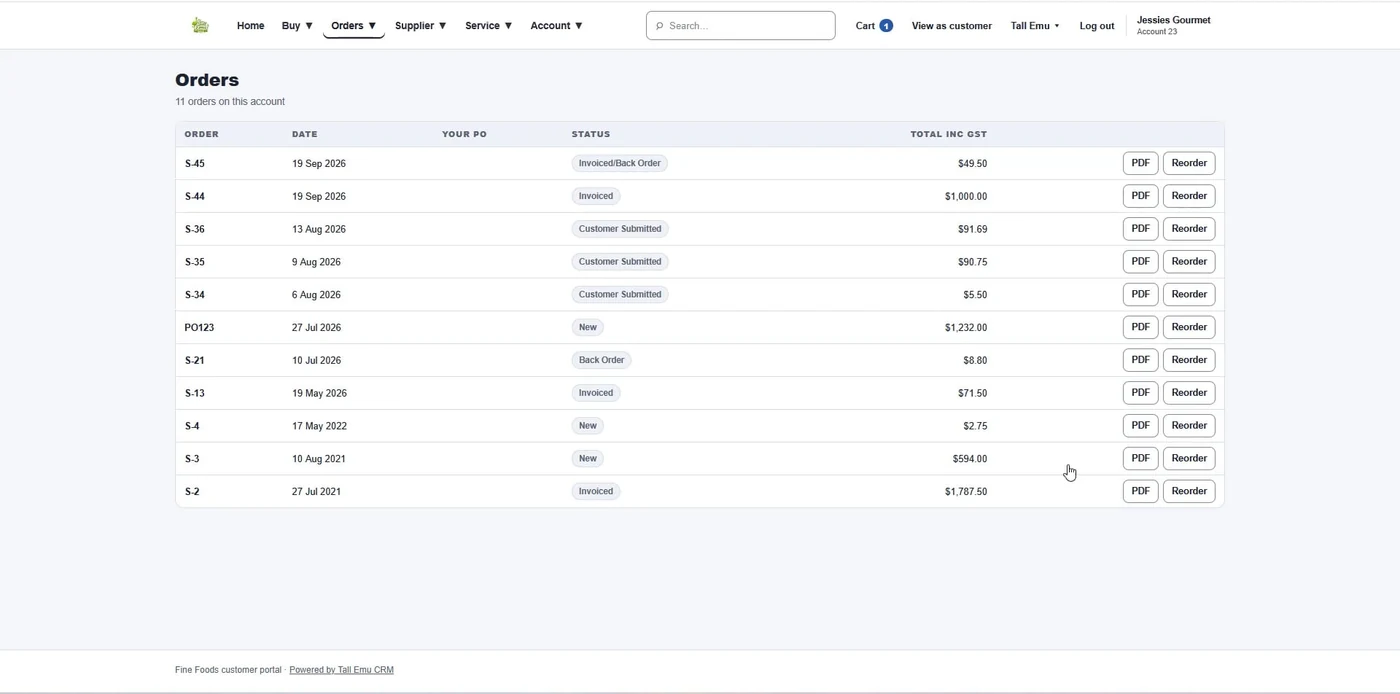Expand the Orders menu
Image resolution: width=1400 pixels, height=694 pixels.
coord(354,26)
